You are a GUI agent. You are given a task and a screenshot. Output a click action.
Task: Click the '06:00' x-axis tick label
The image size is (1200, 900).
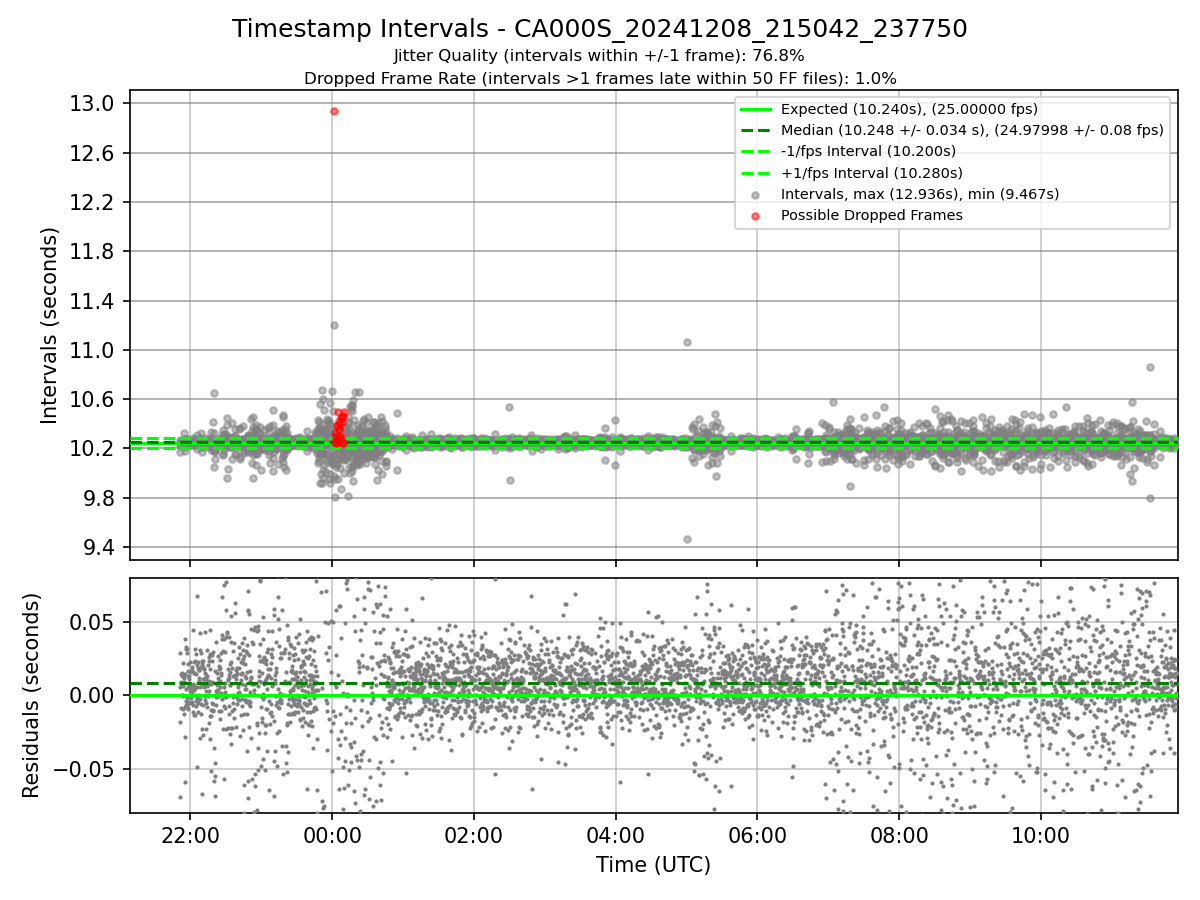[757, 834]
